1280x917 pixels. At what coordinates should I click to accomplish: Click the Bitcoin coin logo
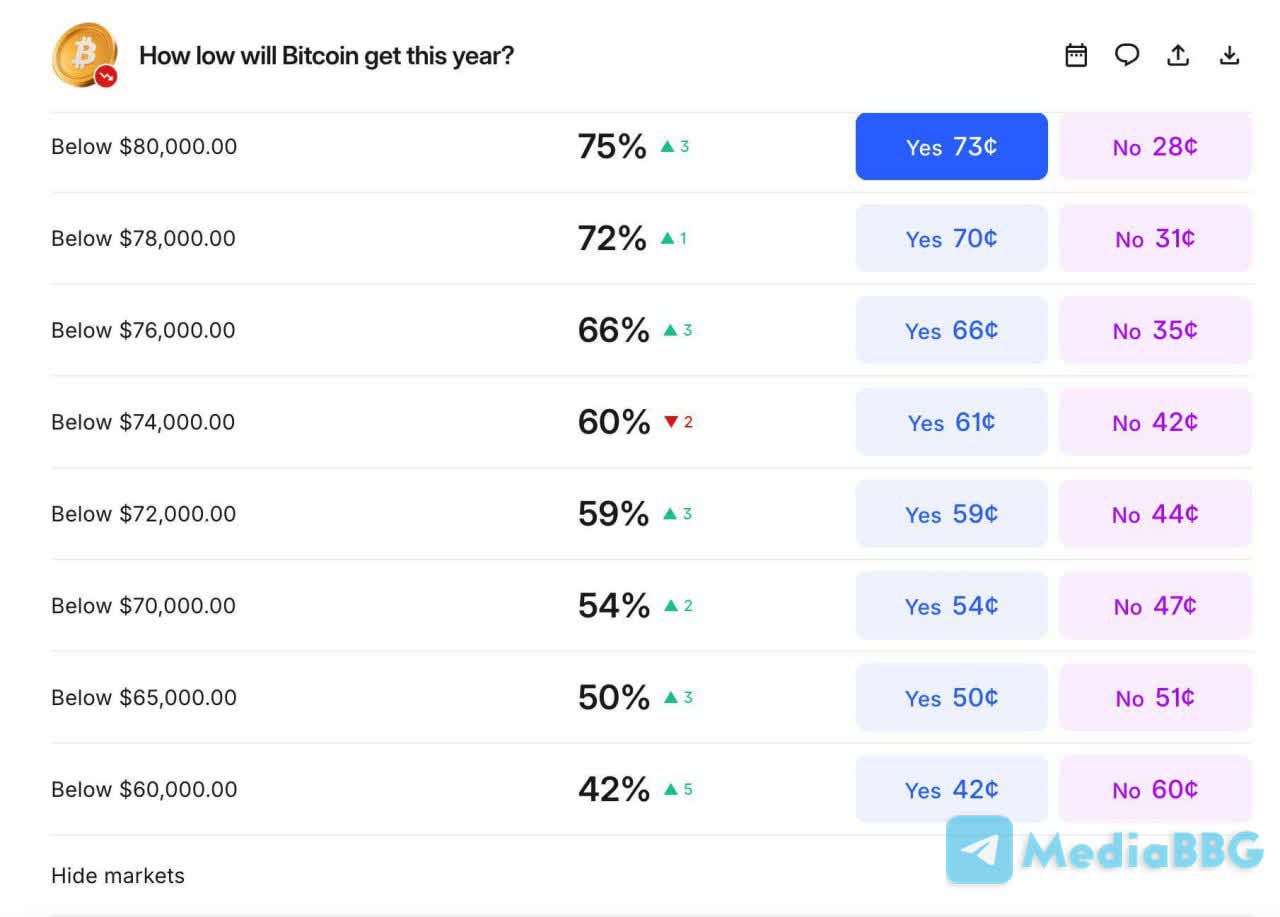pyautogui.click(x=84, y=55)
